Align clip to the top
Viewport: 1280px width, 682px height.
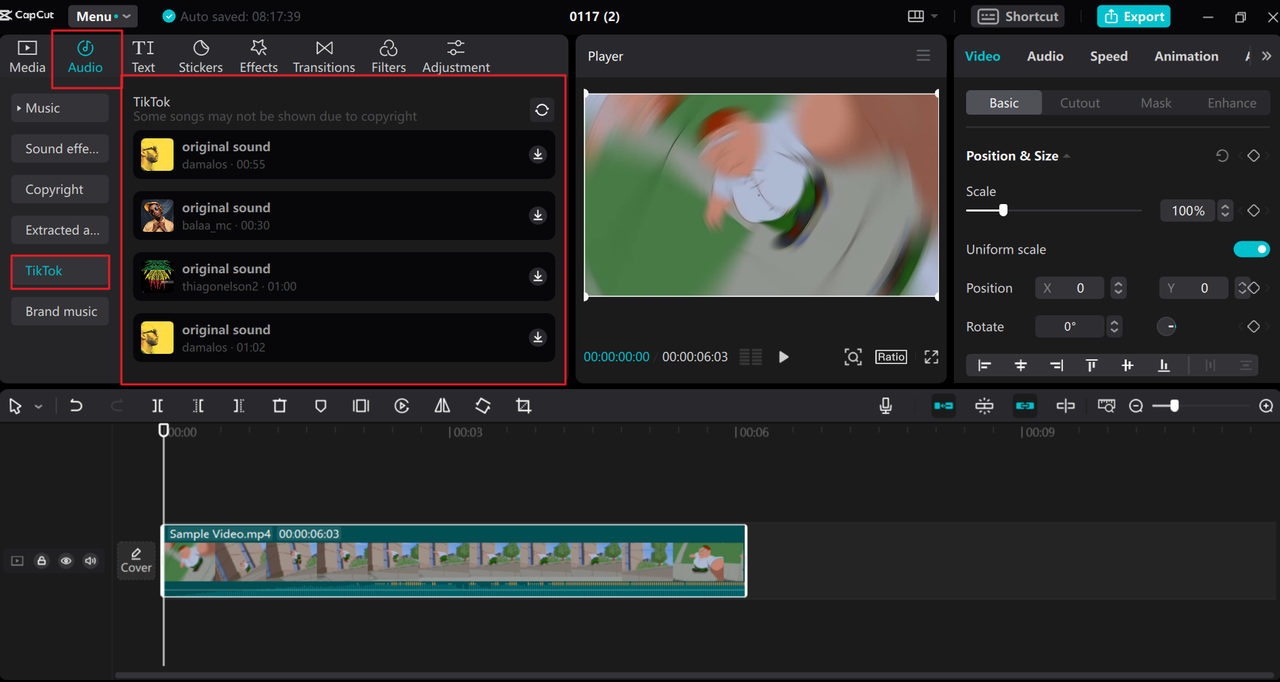coord(1092,366)
